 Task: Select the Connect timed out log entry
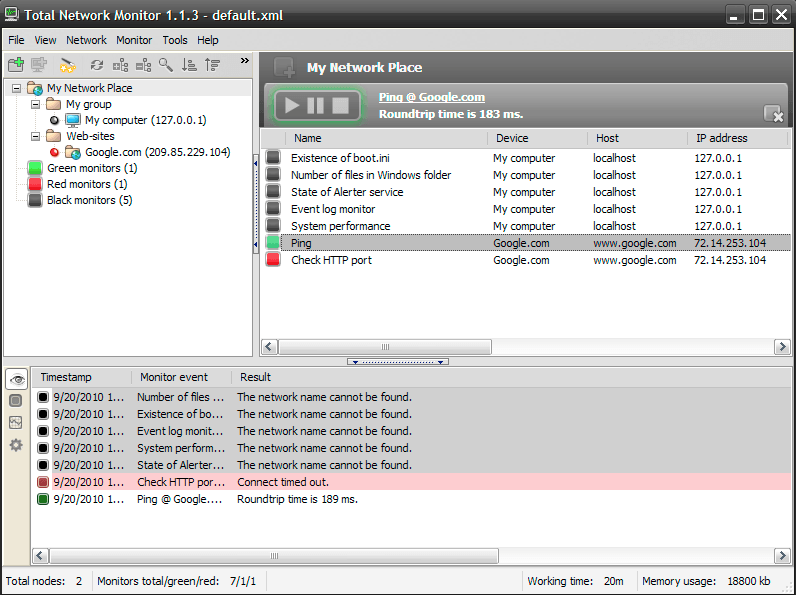coord(412,482)
